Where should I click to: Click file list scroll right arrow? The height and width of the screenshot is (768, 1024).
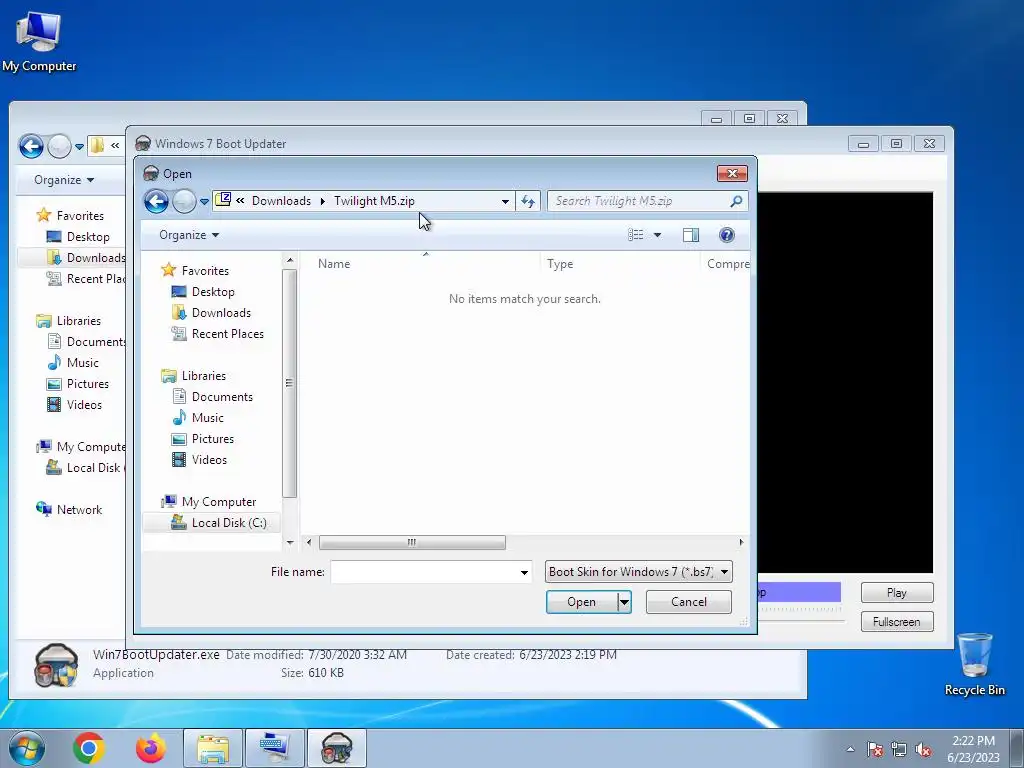(x=741, y=542)
